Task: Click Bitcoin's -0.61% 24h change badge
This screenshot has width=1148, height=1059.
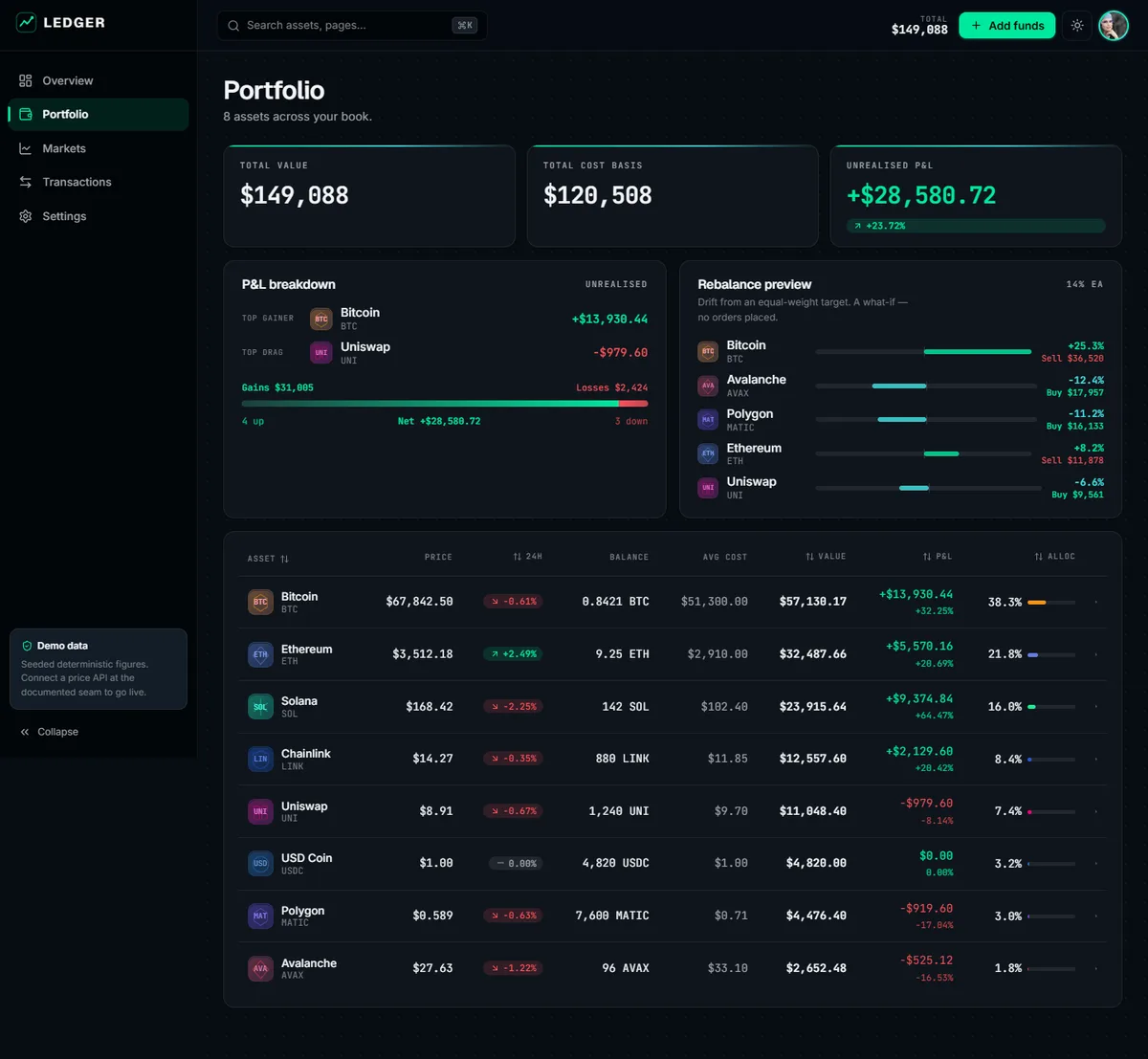Action: pyautogui.click(x=513, y=602)
